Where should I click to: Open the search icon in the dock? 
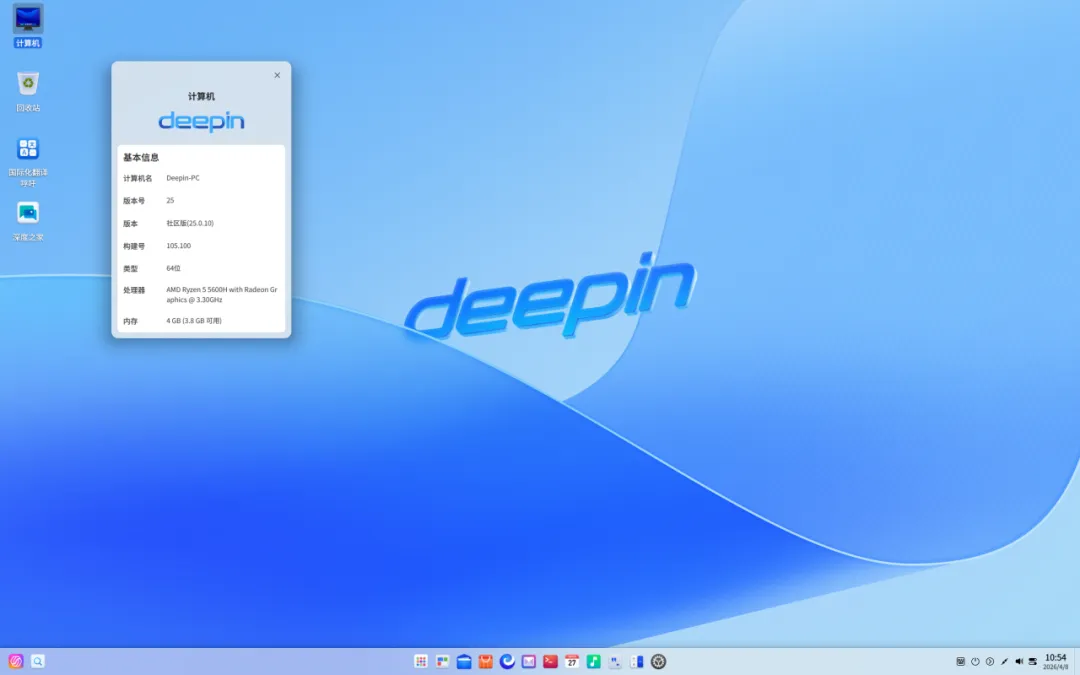[x=38, y=661]
